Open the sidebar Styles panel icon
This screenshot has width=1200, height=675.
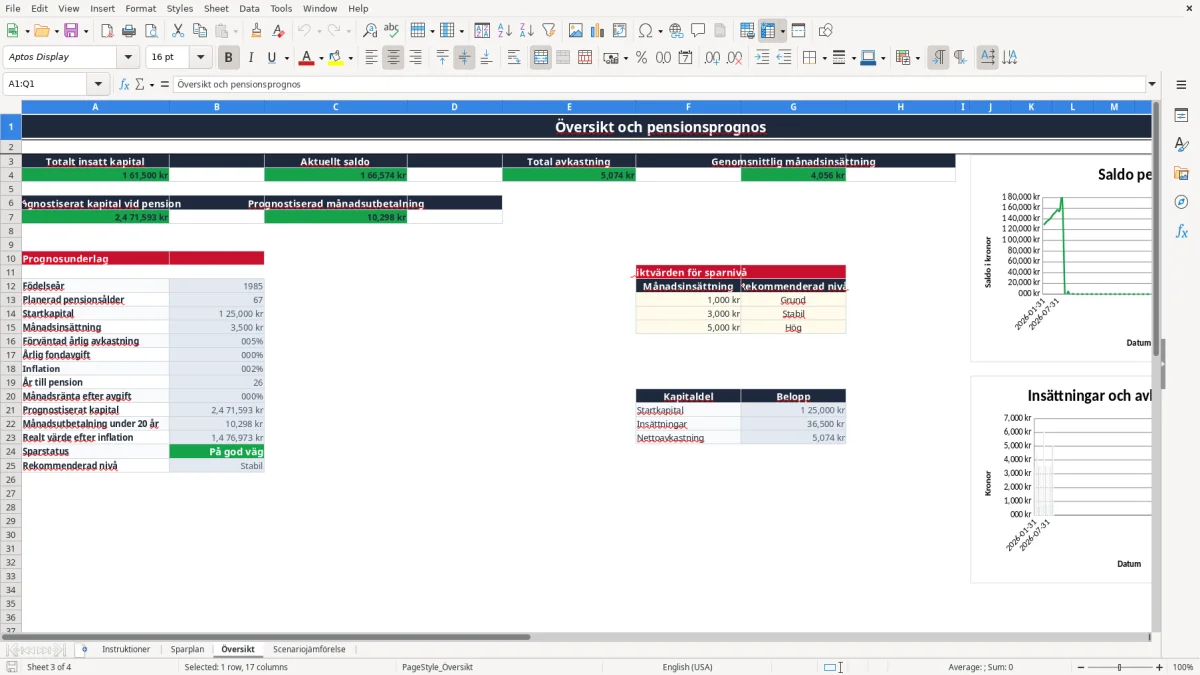tap(1181, 145)
